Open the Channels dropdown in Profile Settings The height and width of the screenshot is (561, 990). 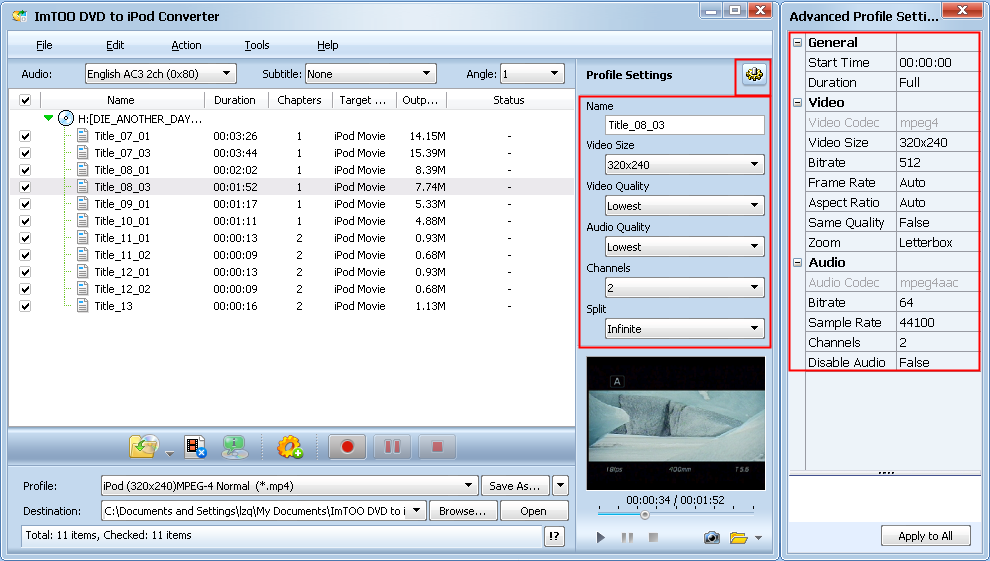[684, 288]
